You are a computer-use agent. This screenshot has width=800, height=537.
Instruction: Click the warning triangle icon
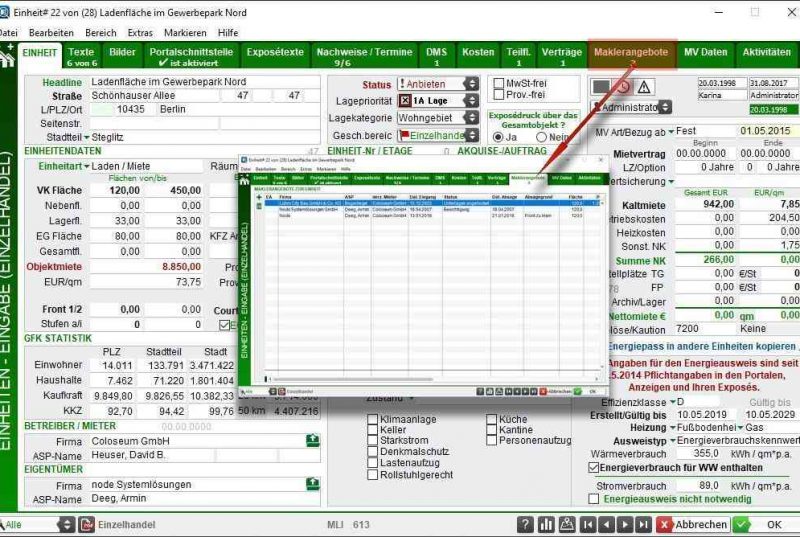click(x=645, y=86)
